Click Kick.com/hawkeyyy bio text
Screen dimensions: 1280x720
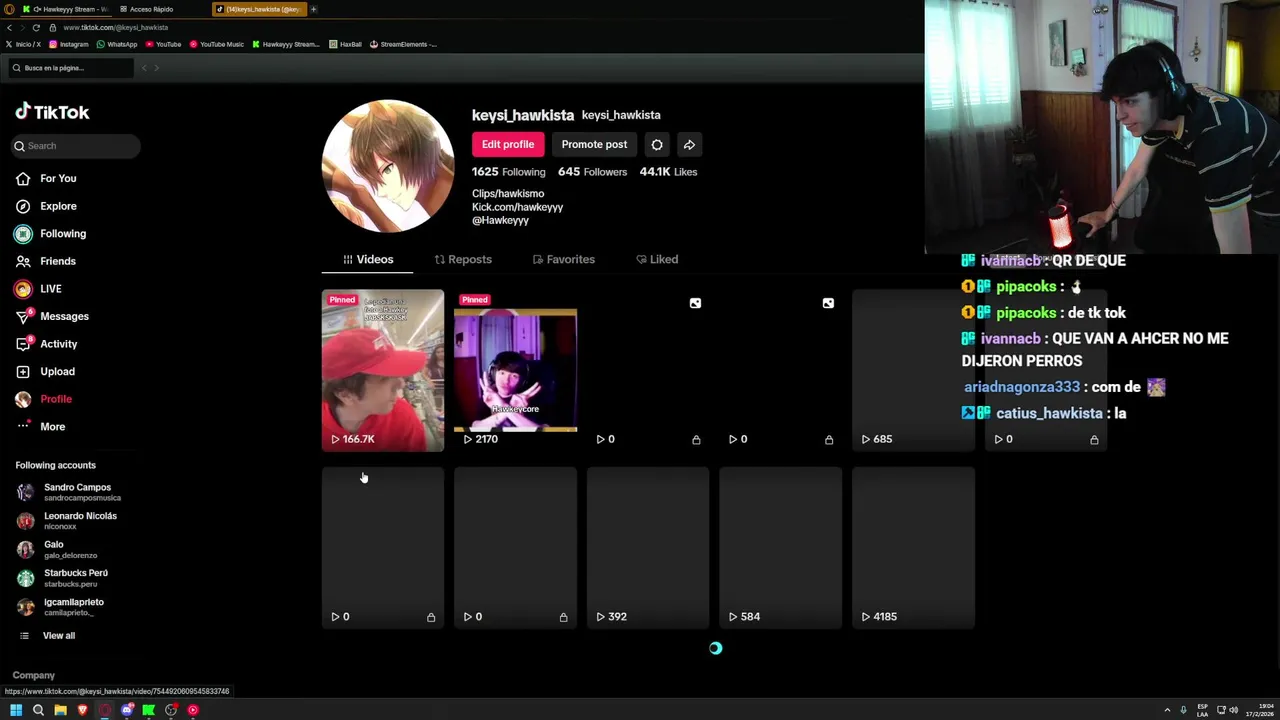point(517,207)
